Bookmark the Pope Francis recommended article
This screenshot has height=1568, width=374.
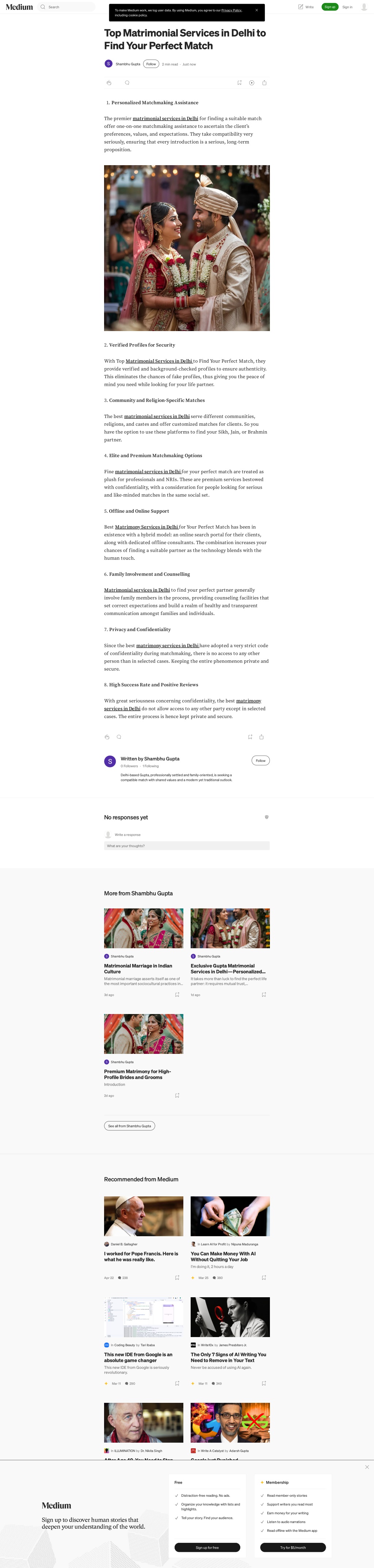(x=177, y=1277)
